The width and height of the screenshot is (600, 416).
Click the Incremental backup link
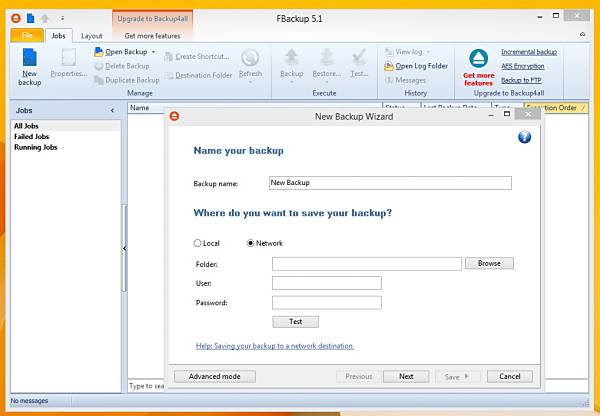(x=529, y=52)
